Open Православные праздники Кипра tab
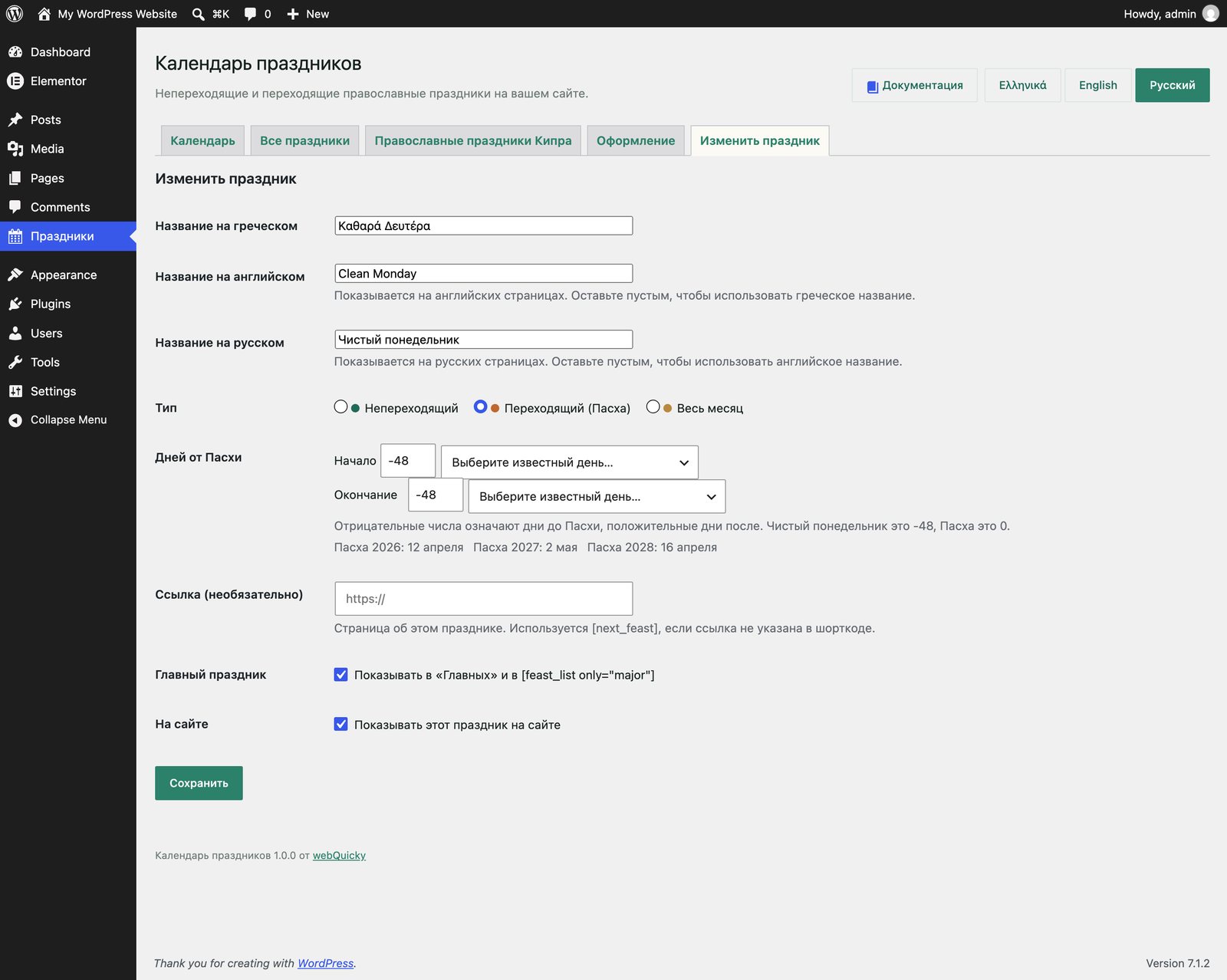Image resolution: width=1227 pixels, height=980 pixels. click(473, 140)
